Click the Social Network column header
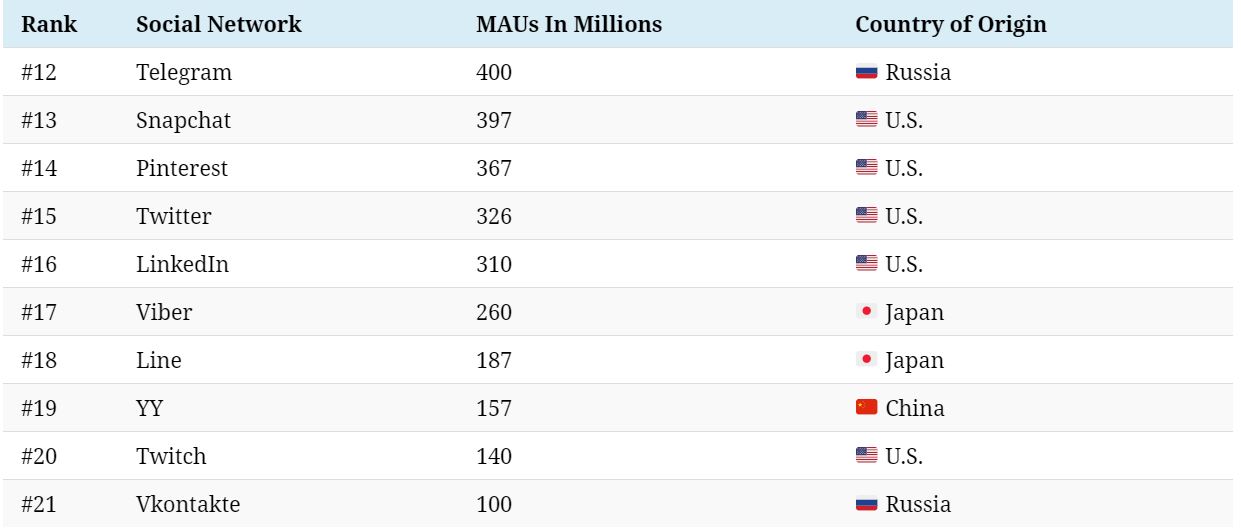 coord(218,24)
